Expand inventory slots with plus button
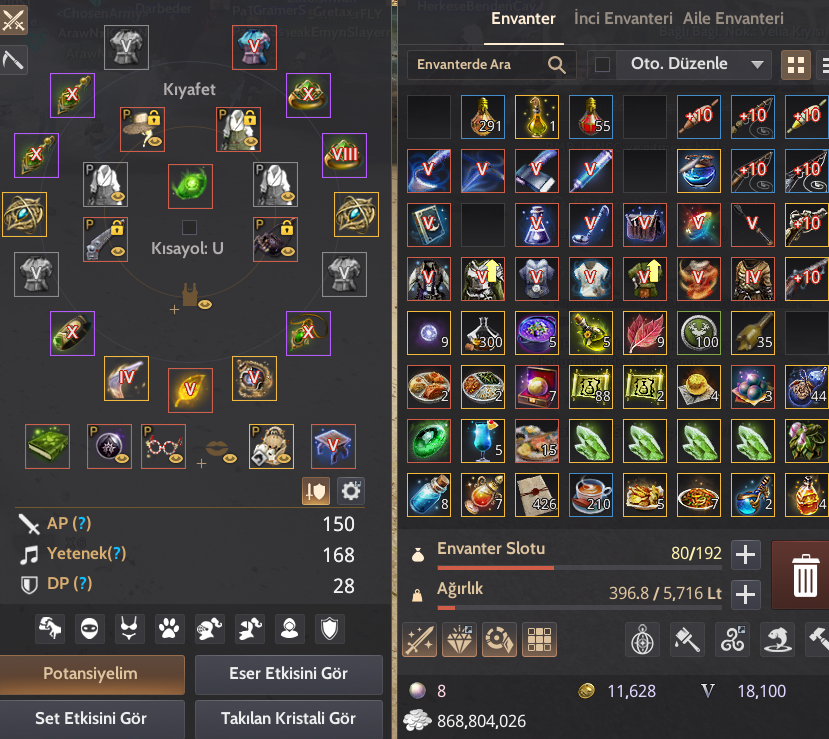The image size is (829, 739). coord(745,555)
